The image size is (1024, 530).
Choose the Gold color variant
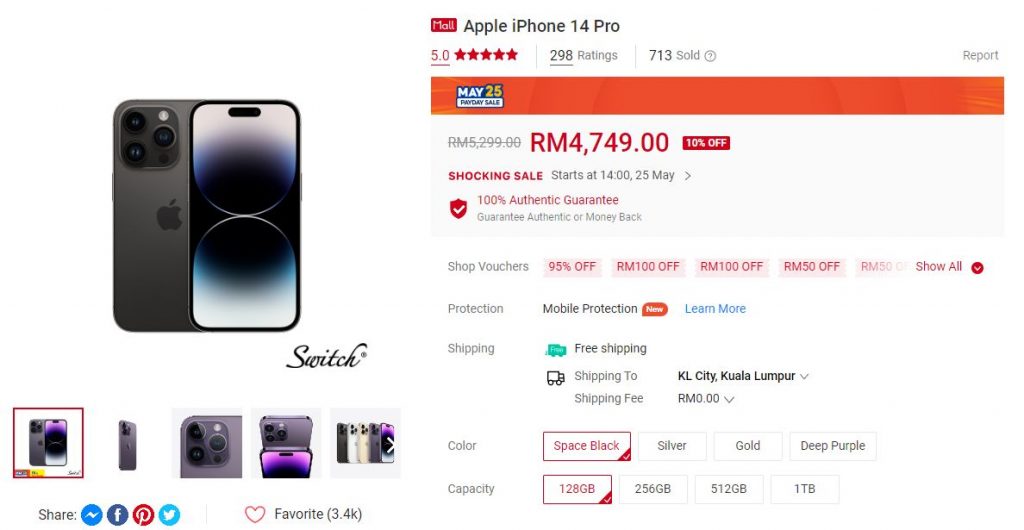748,446
